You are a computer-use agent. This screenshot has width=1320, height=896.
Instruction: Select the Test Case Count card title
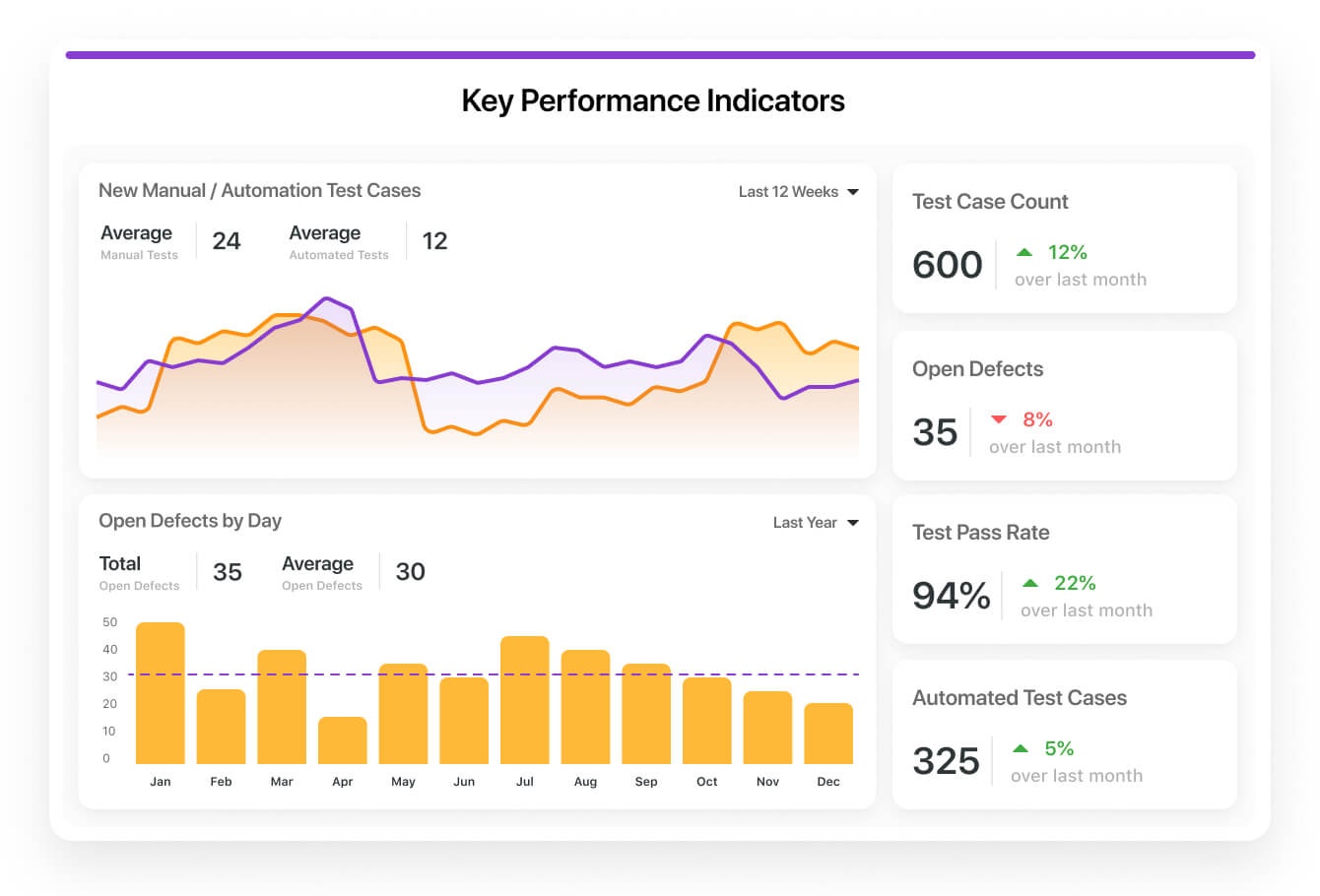pyautogui.click(x=990, y=202)
